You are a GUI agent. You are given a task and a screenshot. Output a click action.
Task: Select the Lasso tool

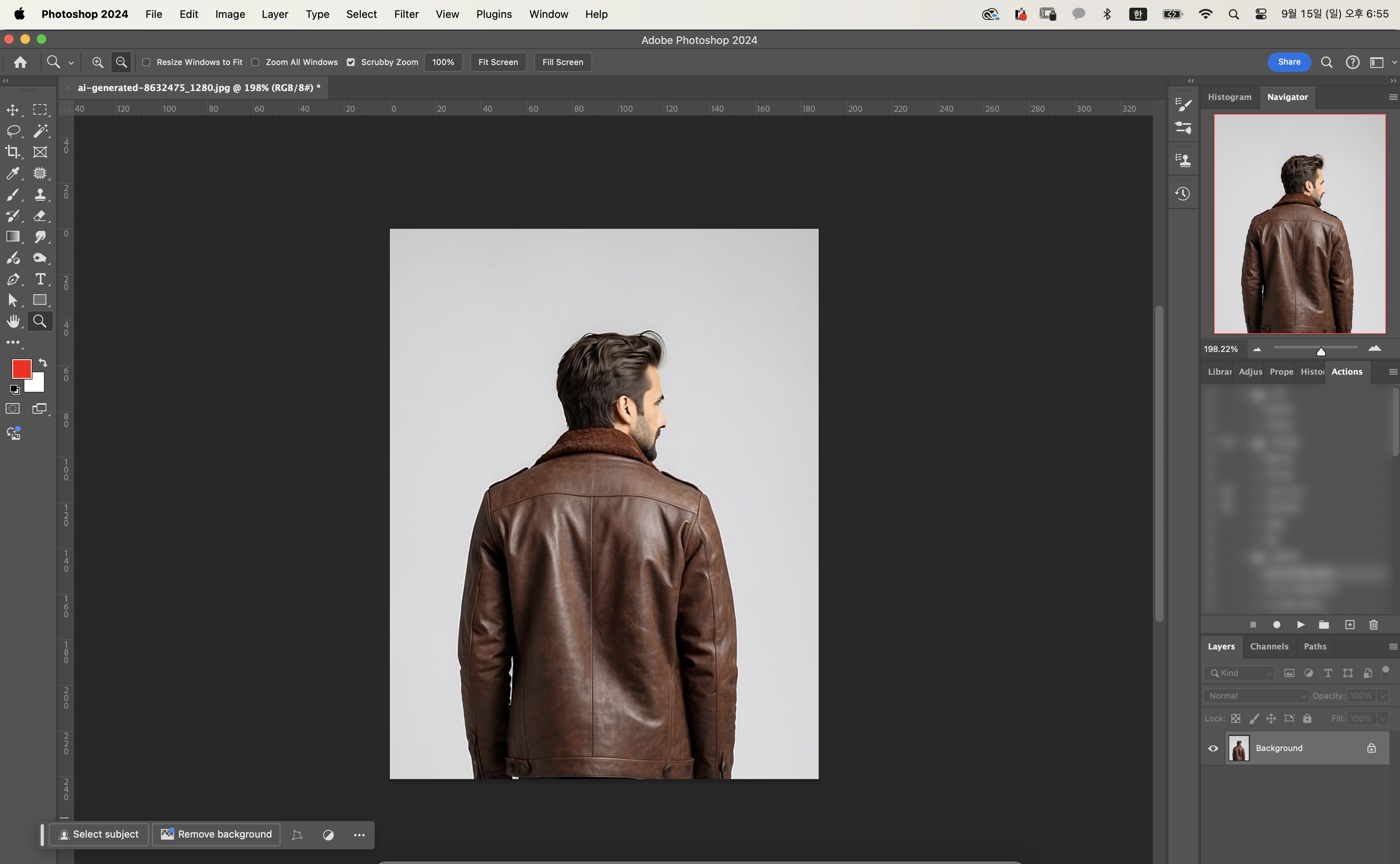click(x=13, y=131)
